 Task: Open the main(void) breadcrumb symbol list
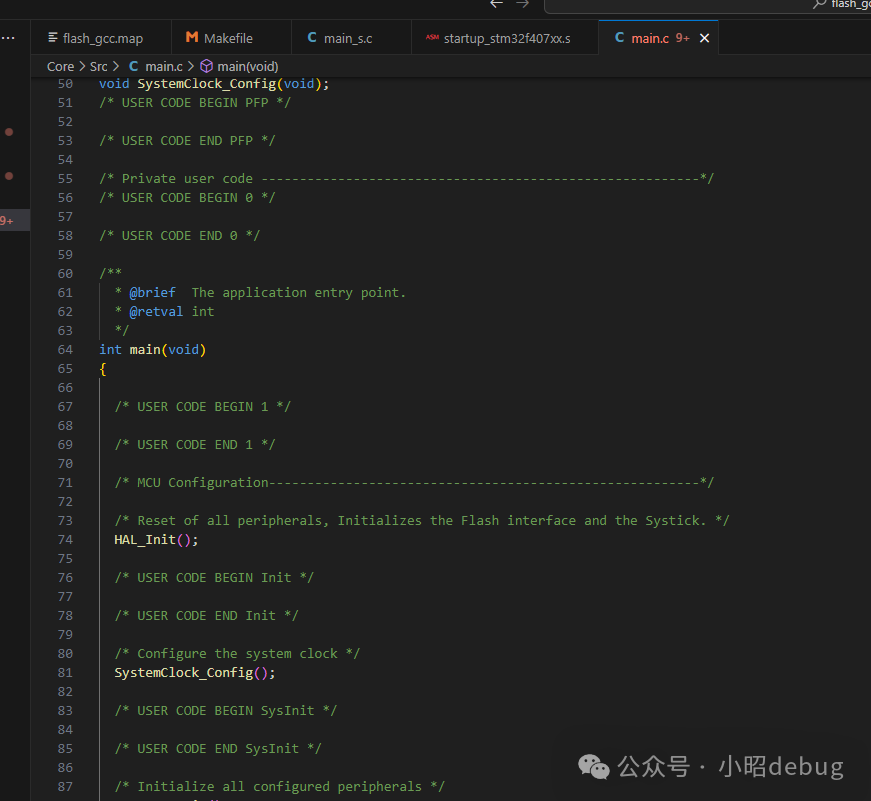pyautogui.click(x=247, y=66)
